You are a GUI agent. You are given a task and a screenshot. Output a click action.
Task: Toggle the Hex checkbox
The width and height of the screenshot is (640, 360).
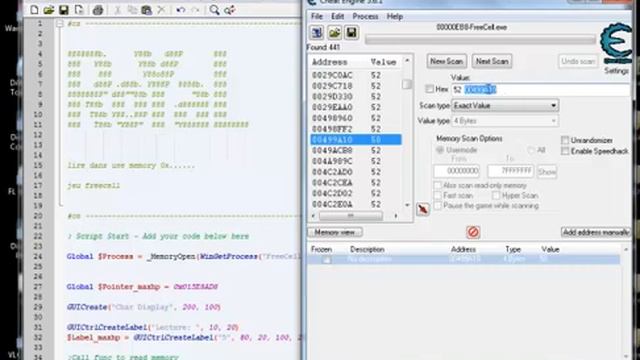[x=429, y=89]
